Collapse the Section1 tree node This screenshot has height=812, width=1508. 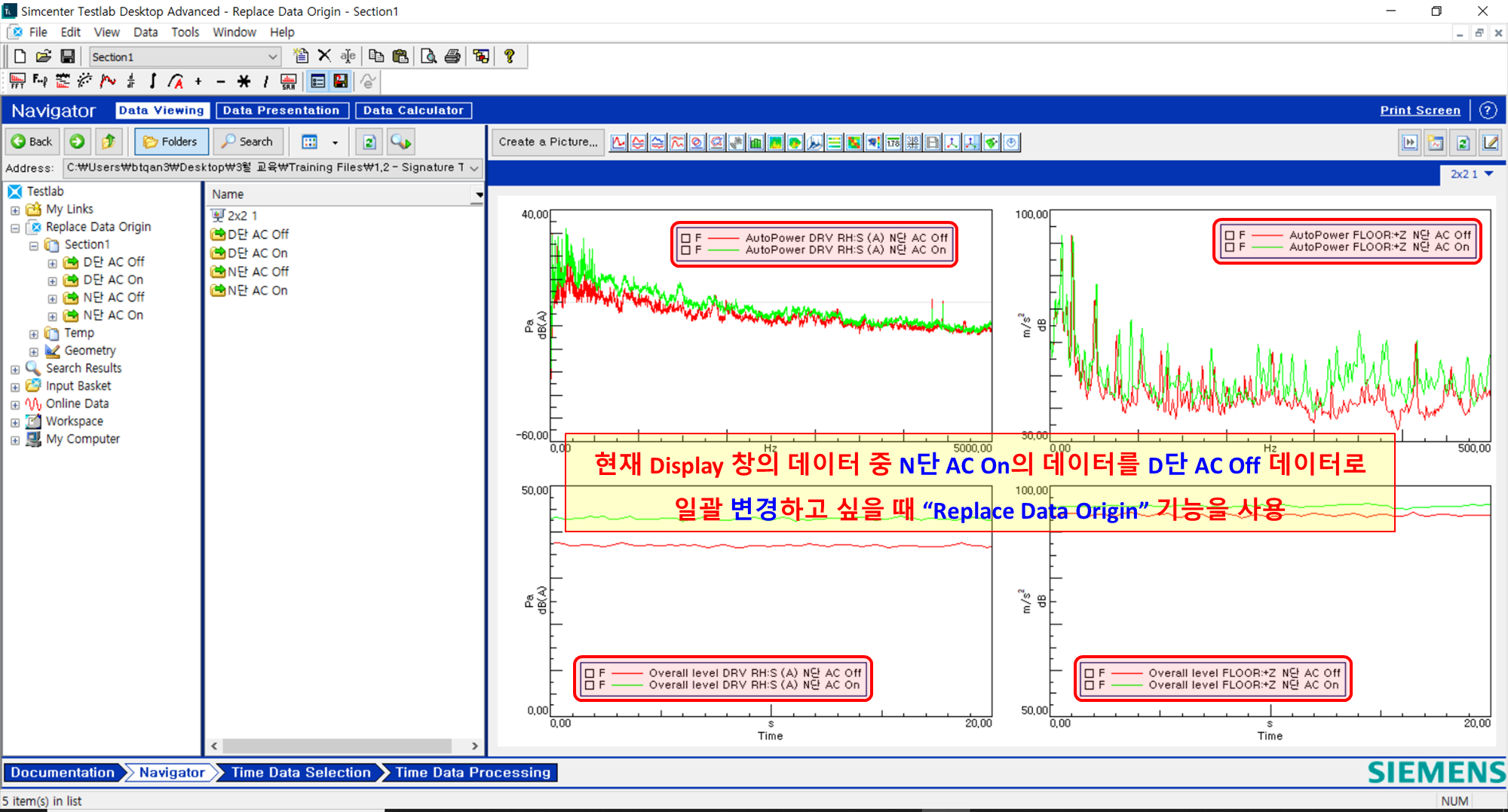pos(33,245)
